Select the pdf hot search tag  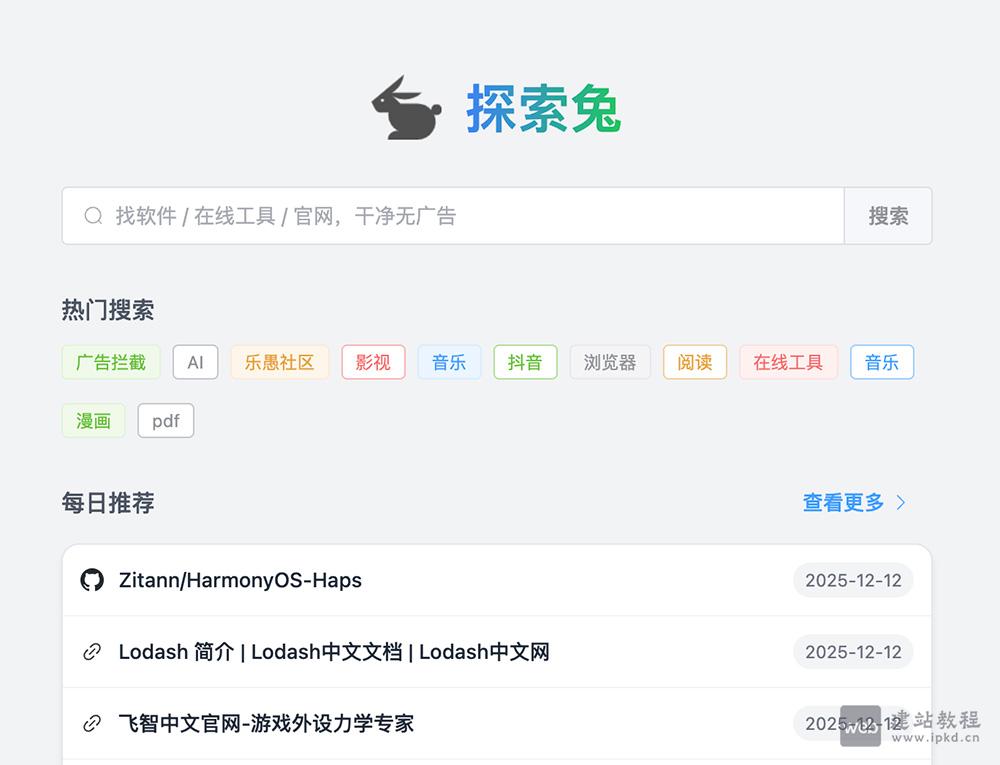coord(165,421)
